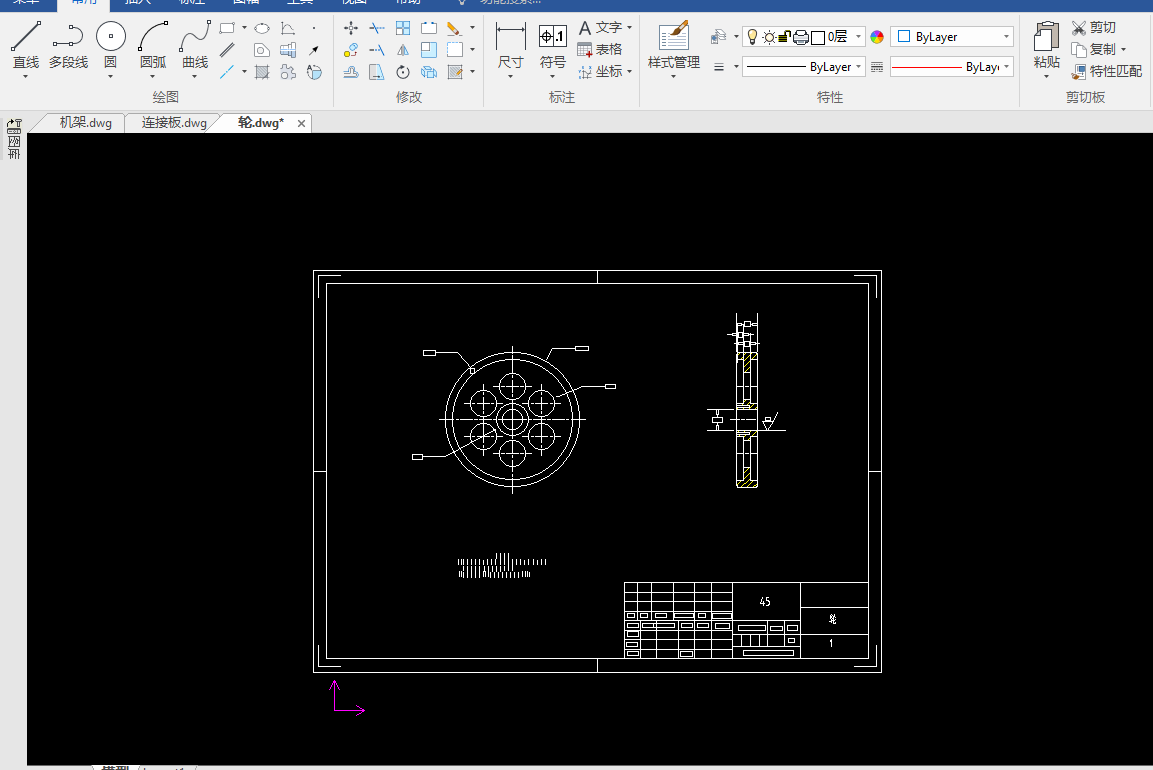Toggle the layer lock padlock icon
The width and height of the screenshot is (1153, 770).
784,37
